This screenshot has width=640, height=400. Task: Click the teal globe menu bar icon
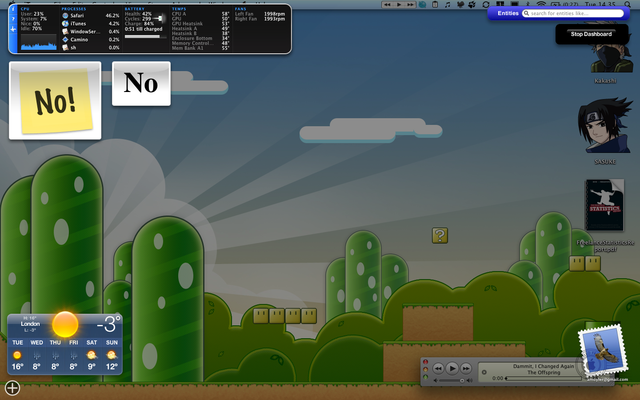coord(422,4)
